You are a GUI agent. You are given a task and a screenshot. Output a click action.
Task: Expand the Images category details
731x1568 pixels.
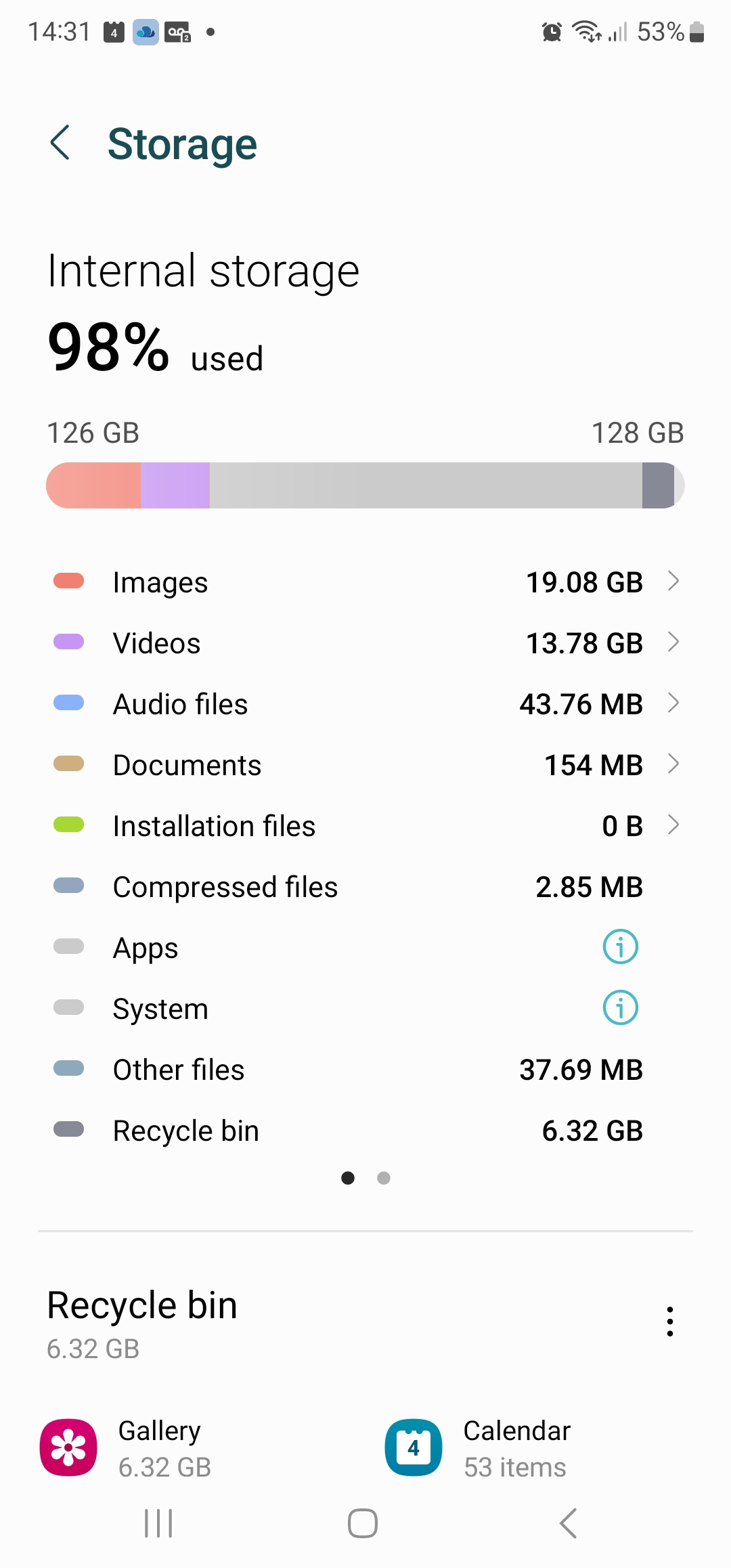(x=674, y=581)
